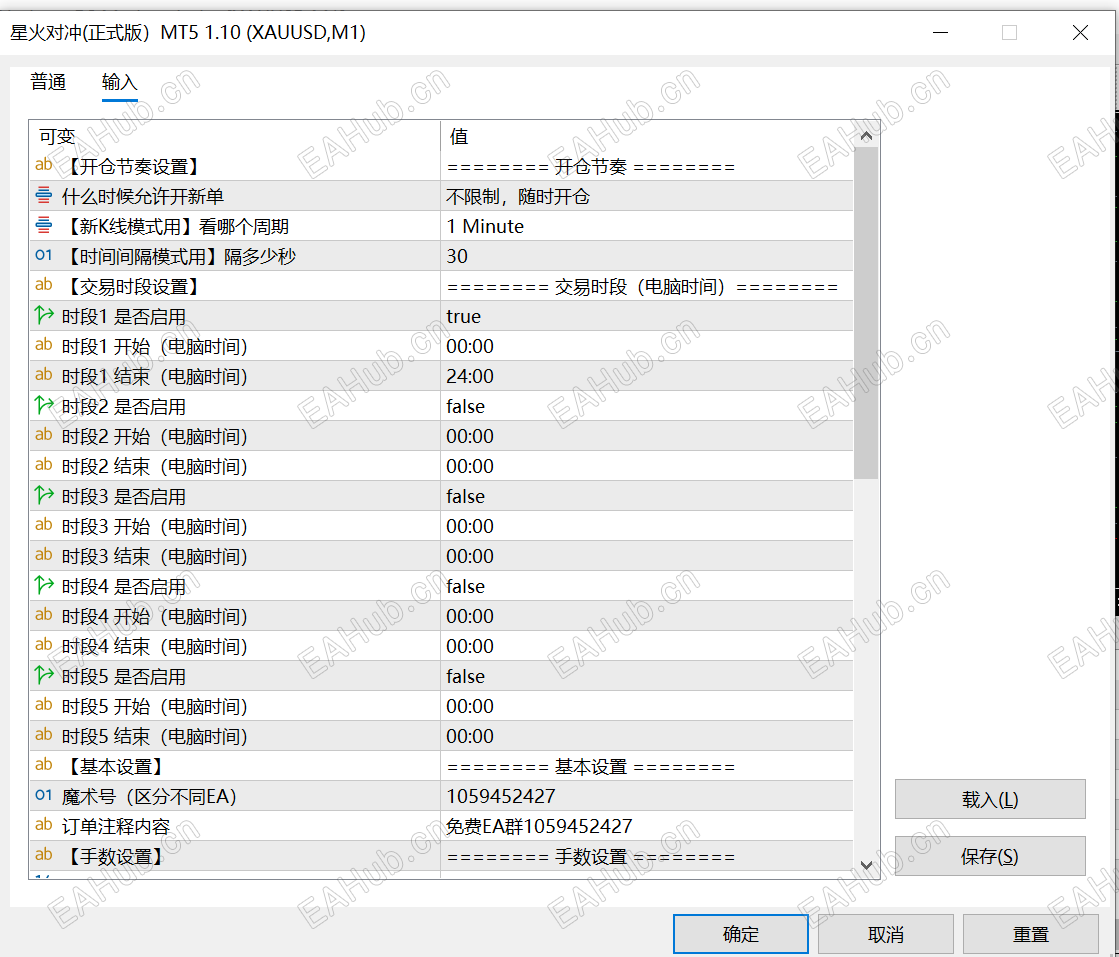Click the 确定 button

(x=740, y=933)
